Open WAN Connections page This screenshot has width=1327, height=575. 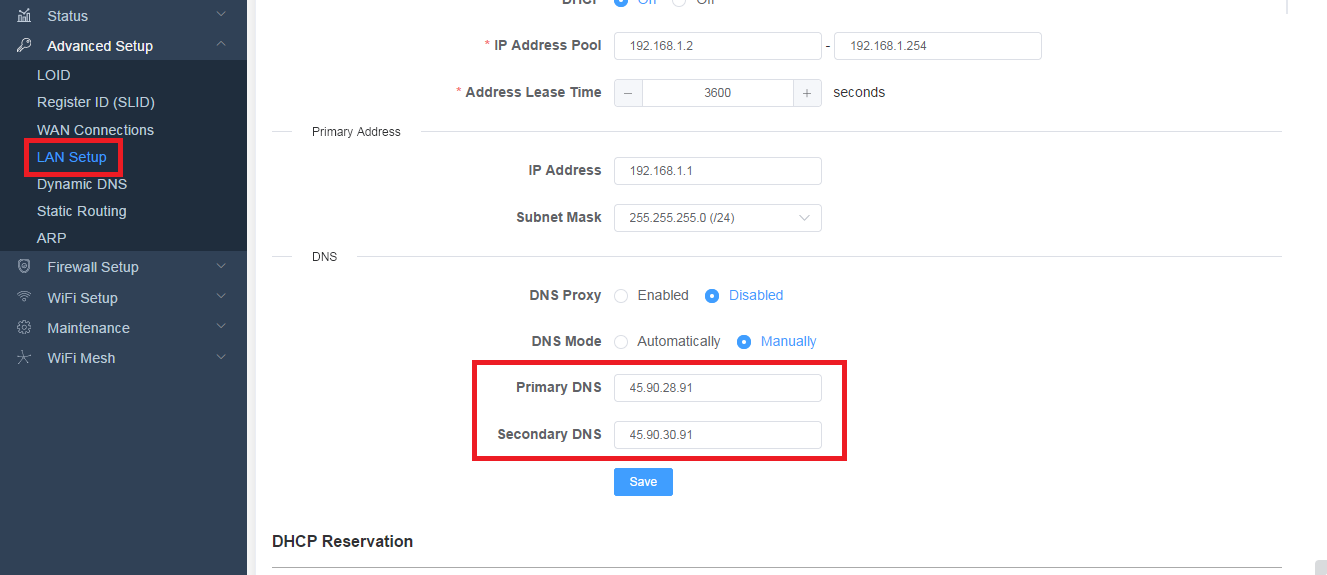click(95, 130)
